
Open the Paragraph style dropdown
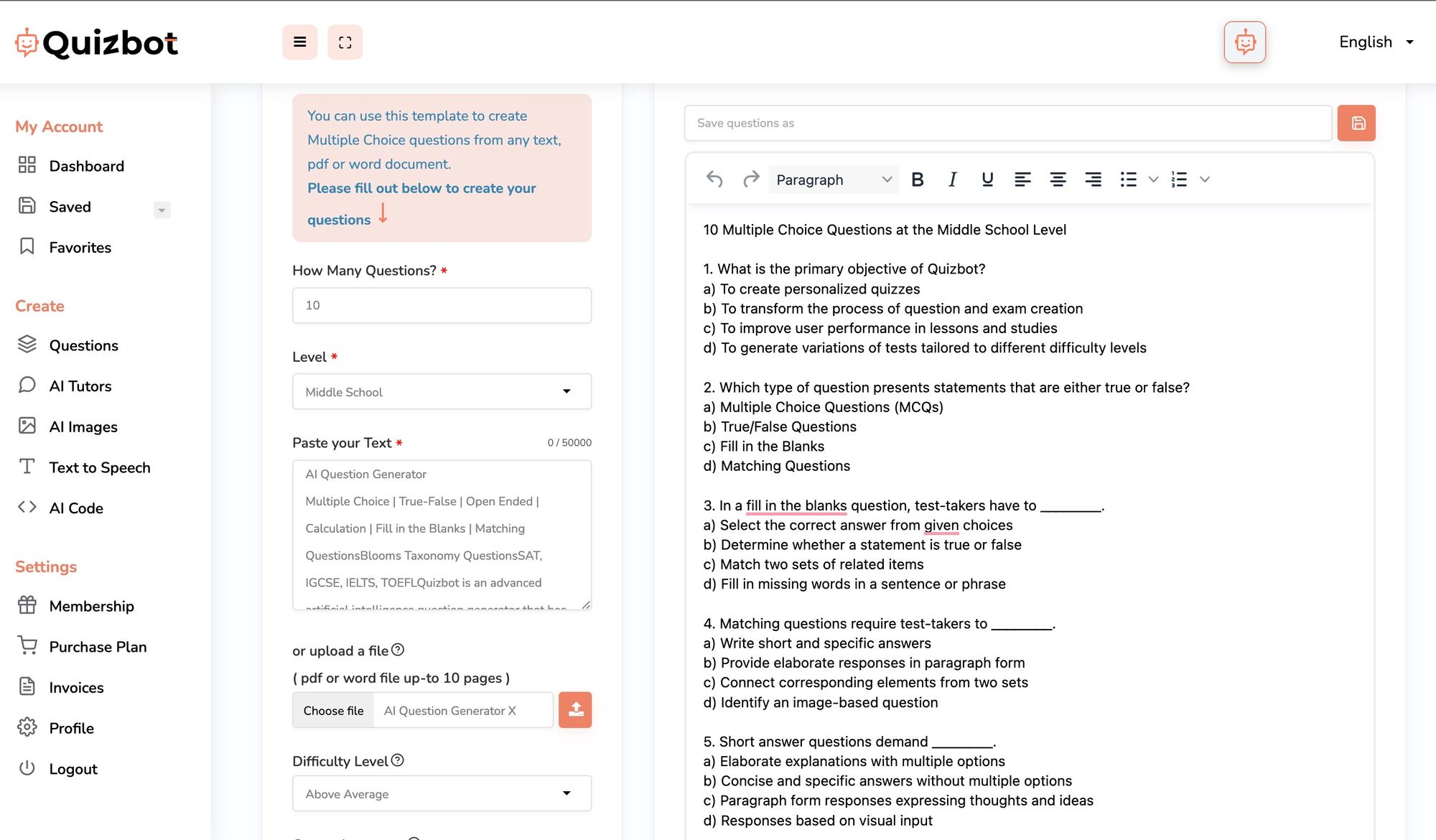tap(833, 179)
